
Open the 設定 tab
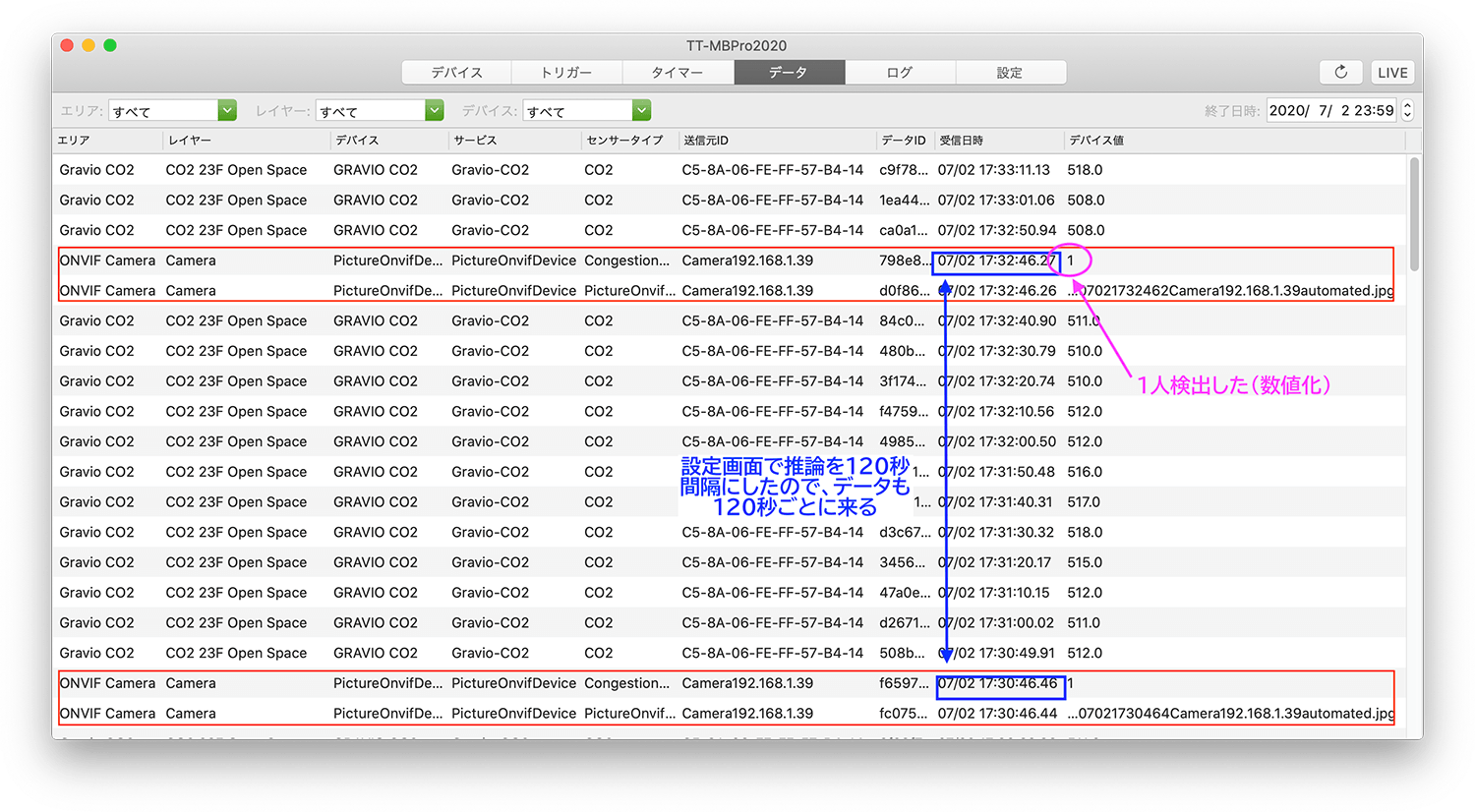click(x=1010, y=72)
